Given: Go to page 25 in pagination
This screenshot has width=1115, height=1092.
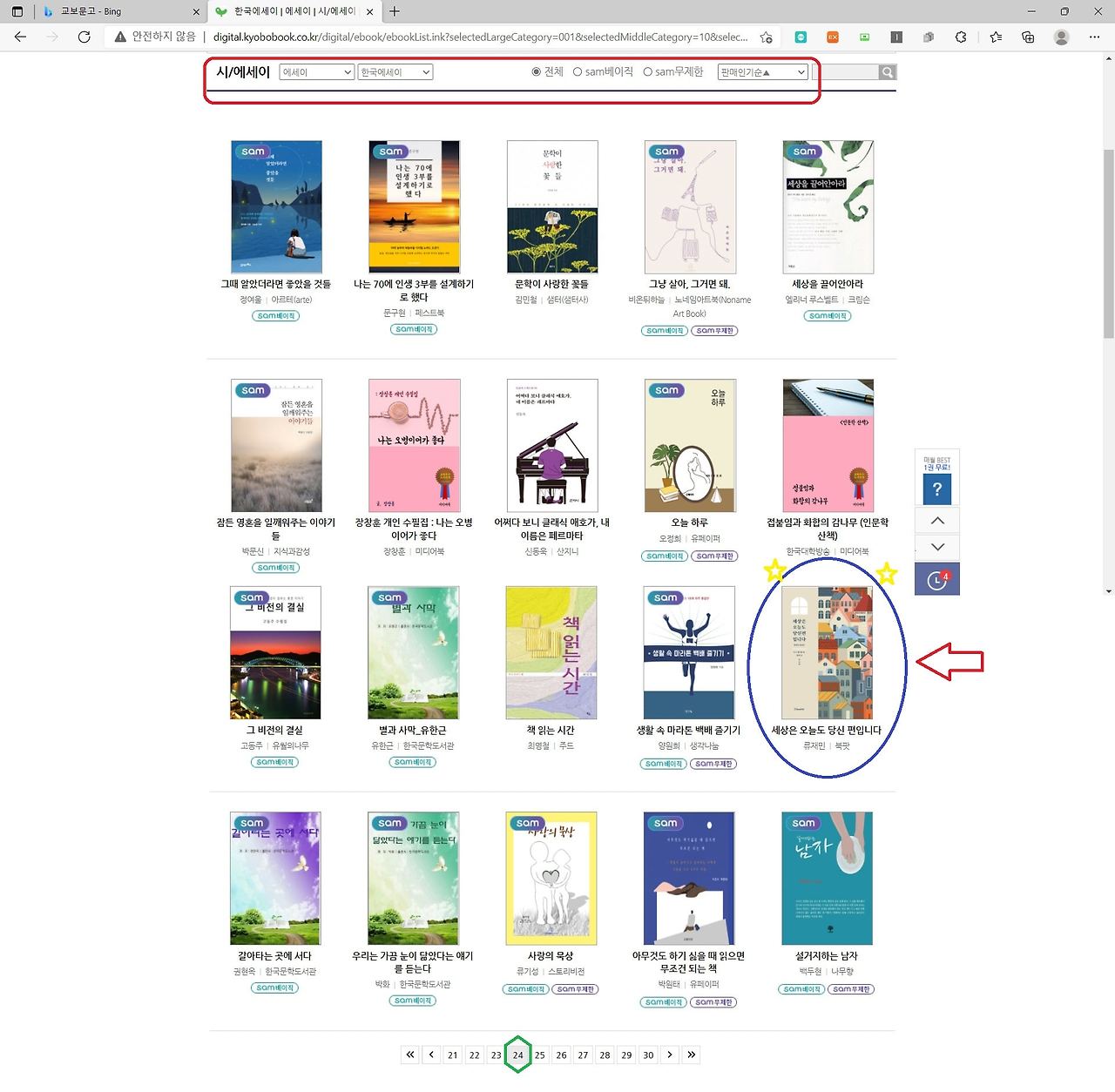Looking at the screenshot, I should click(x=540, y=1055).
